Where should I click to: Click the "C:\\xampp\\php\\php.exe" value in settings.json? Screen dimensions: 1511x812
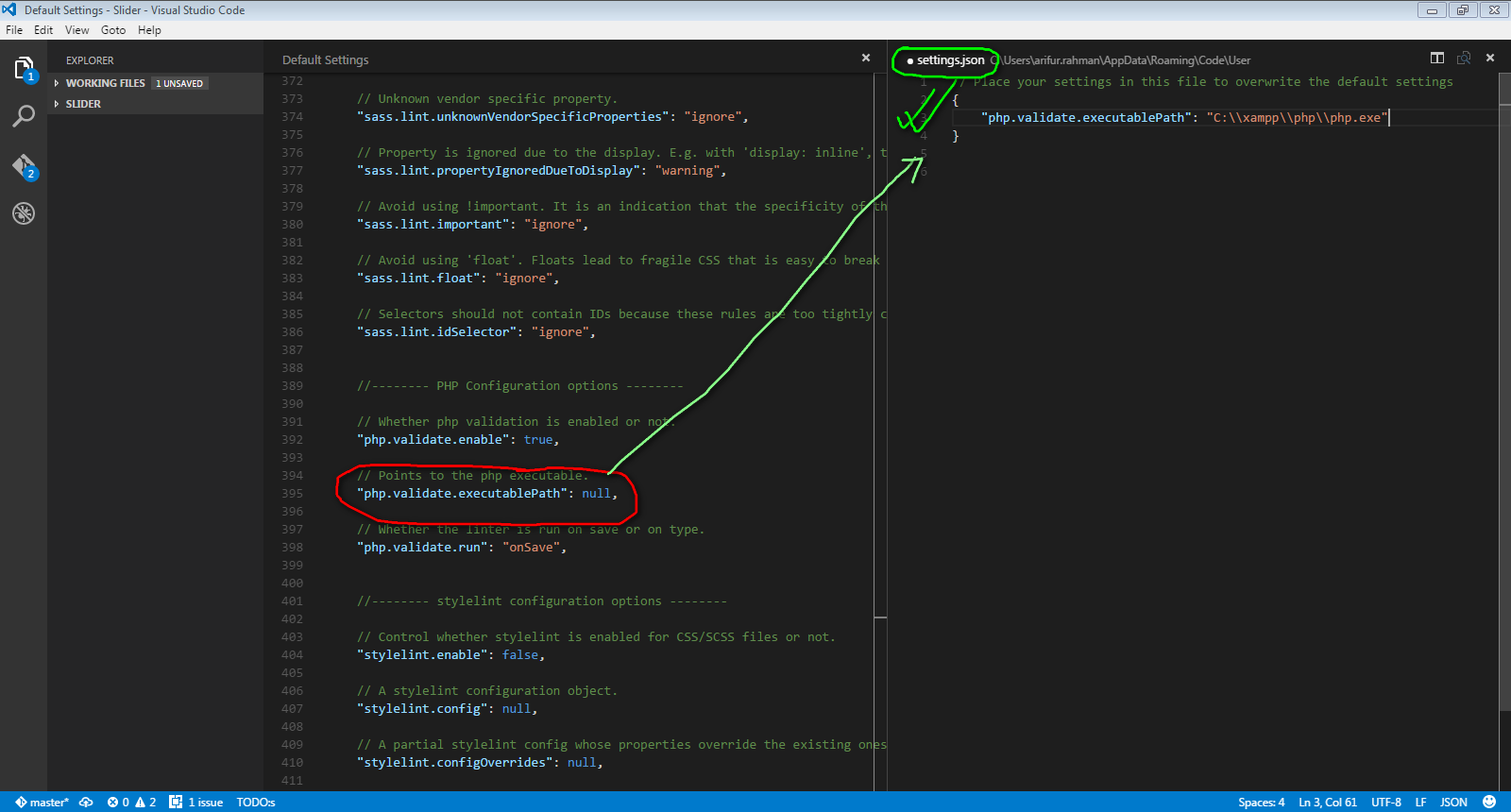pos(1298,118)
